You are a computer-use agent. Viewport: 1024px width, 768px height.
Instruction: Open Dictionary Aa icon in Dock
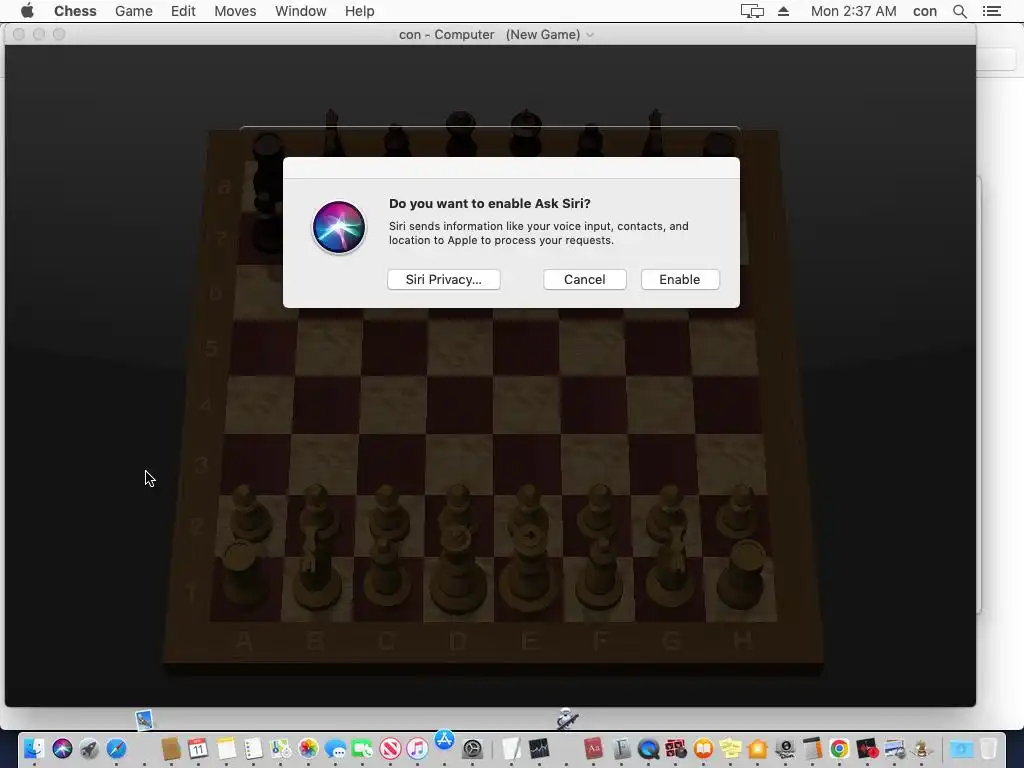pyautogui.click(x=593, y=748)
